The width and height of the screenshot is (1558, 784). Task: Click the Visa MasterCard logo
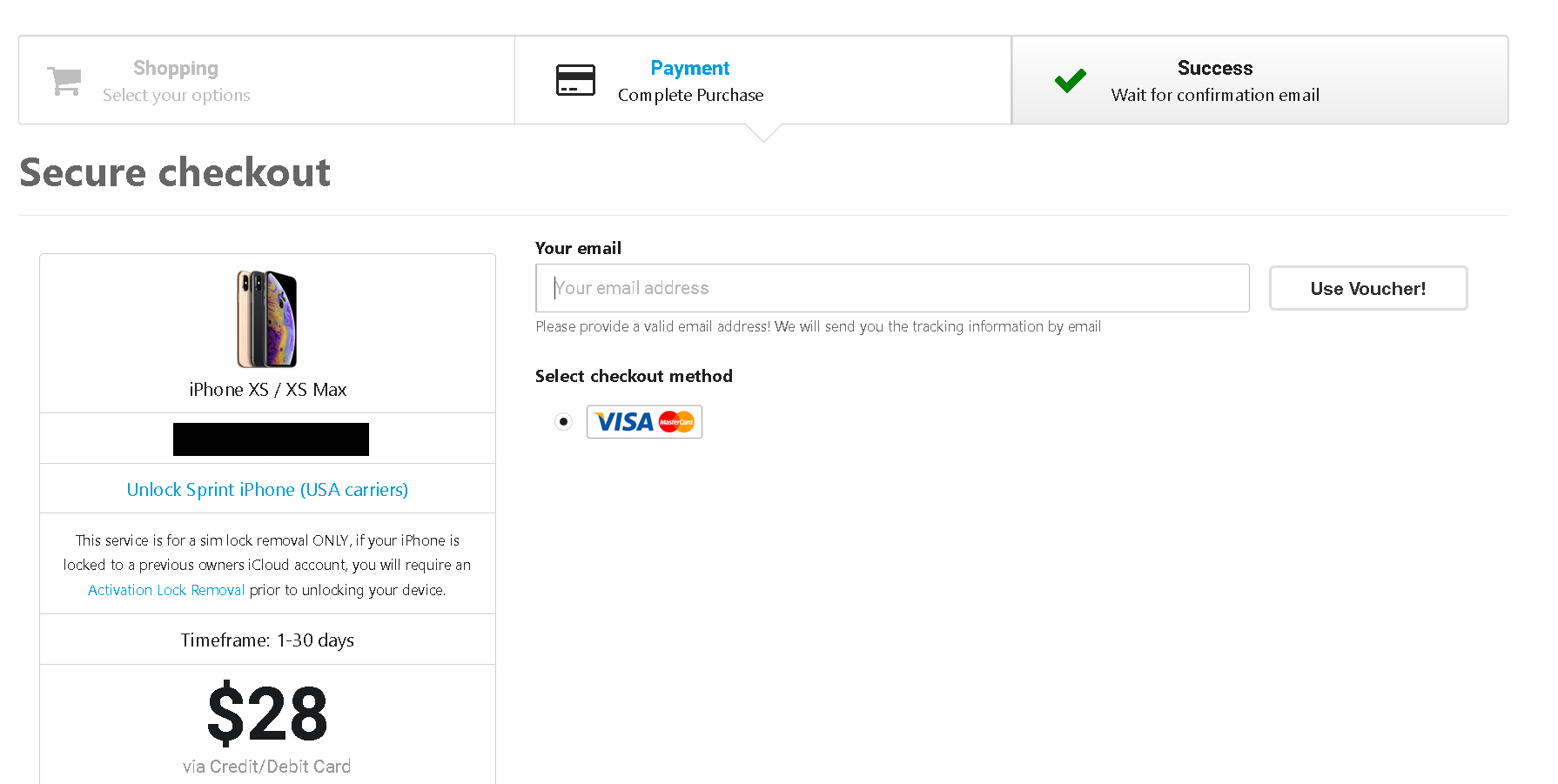click(x=644, y=422)
